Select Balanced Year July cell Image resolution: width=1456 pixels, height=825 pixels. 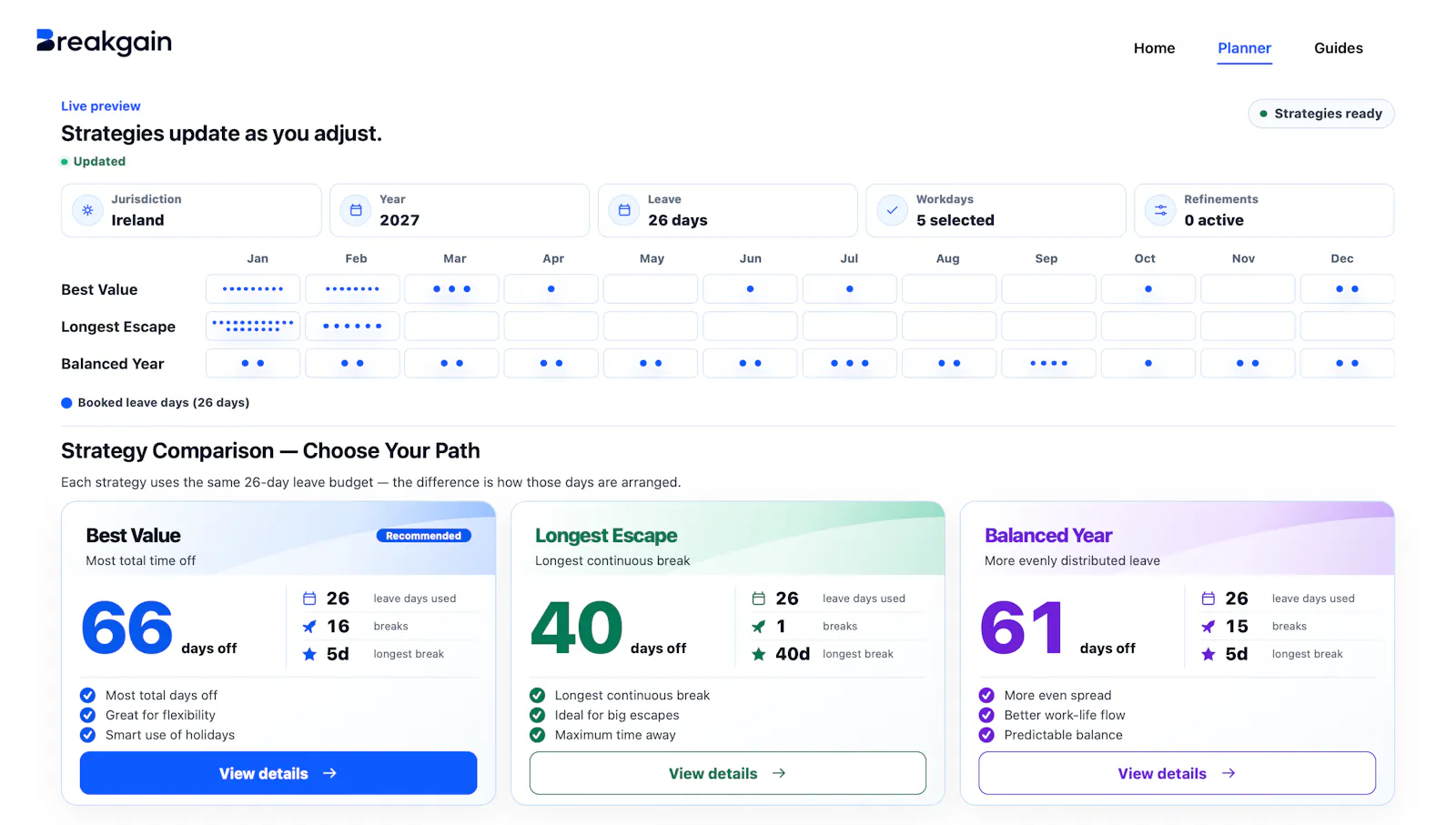[x=850, y=363]
